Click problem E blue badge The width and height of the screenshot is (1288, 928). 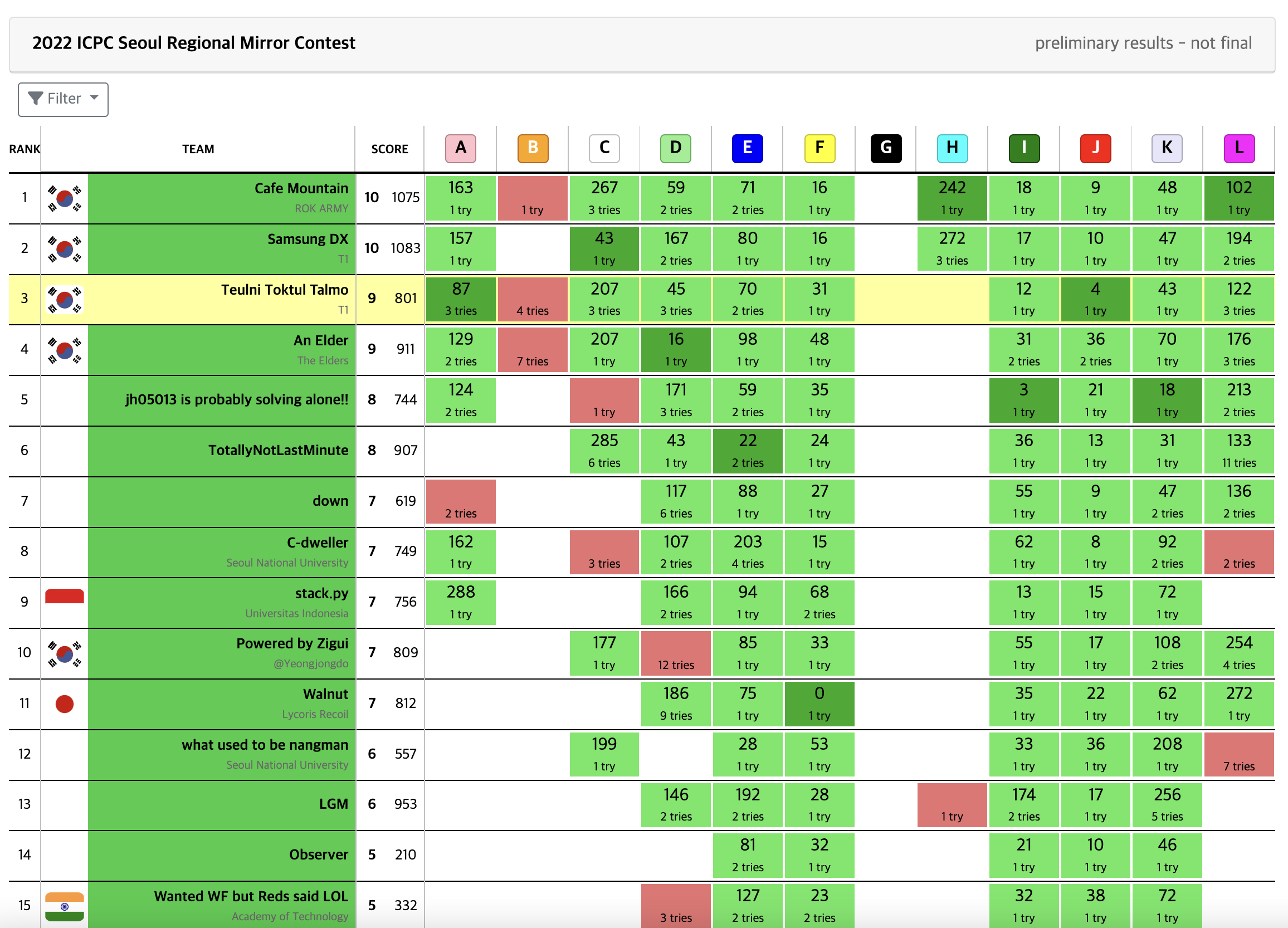748,148
